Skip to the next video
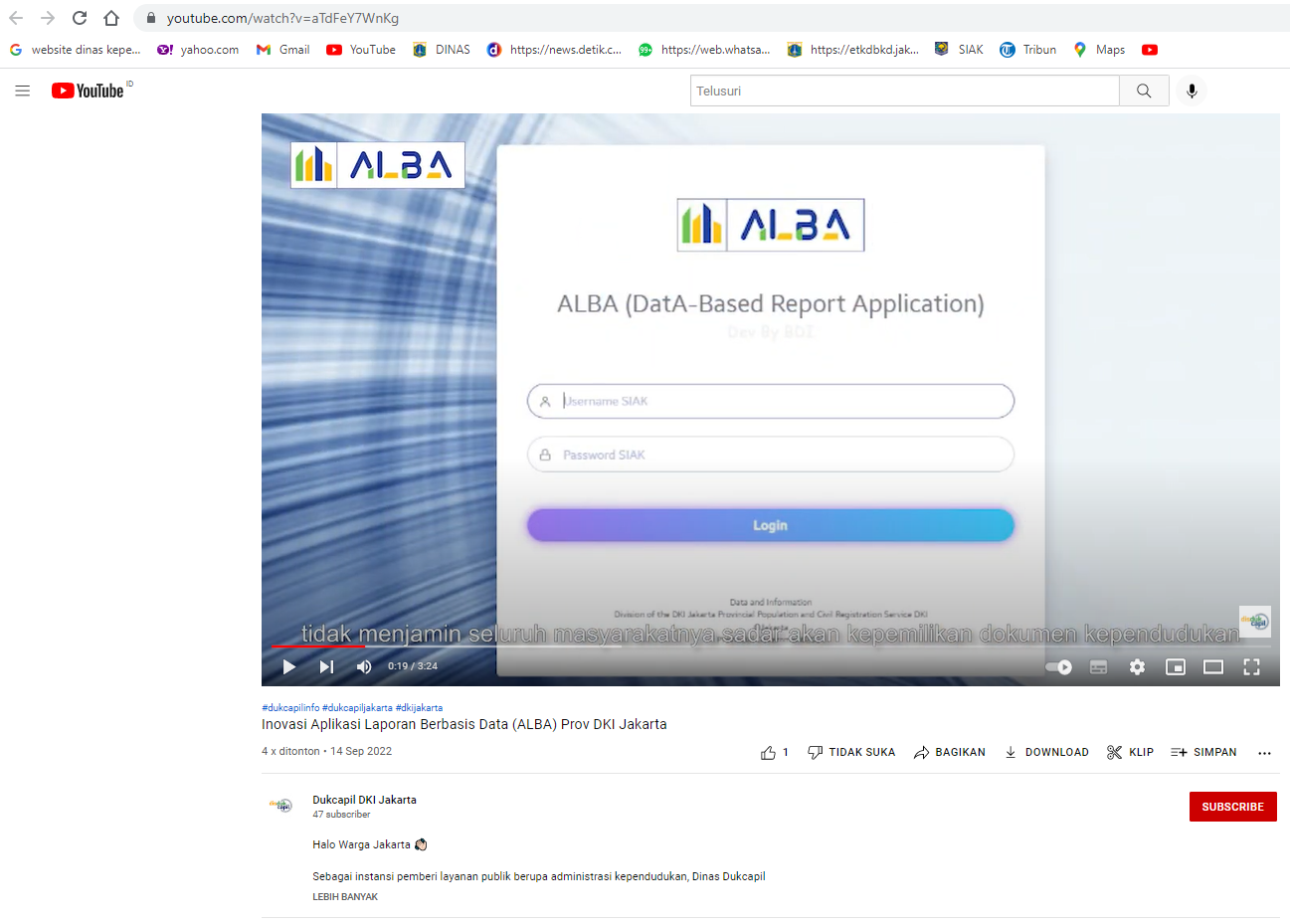Viewport: 1290px width, 924px height. click(x=326, y=666)
